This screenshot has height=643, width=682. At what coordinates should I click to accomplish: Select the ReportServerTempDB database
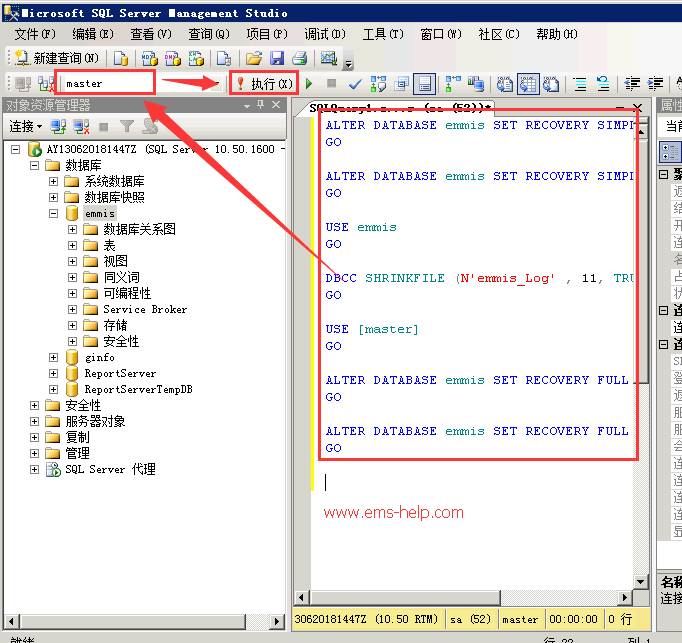[138, 389]
